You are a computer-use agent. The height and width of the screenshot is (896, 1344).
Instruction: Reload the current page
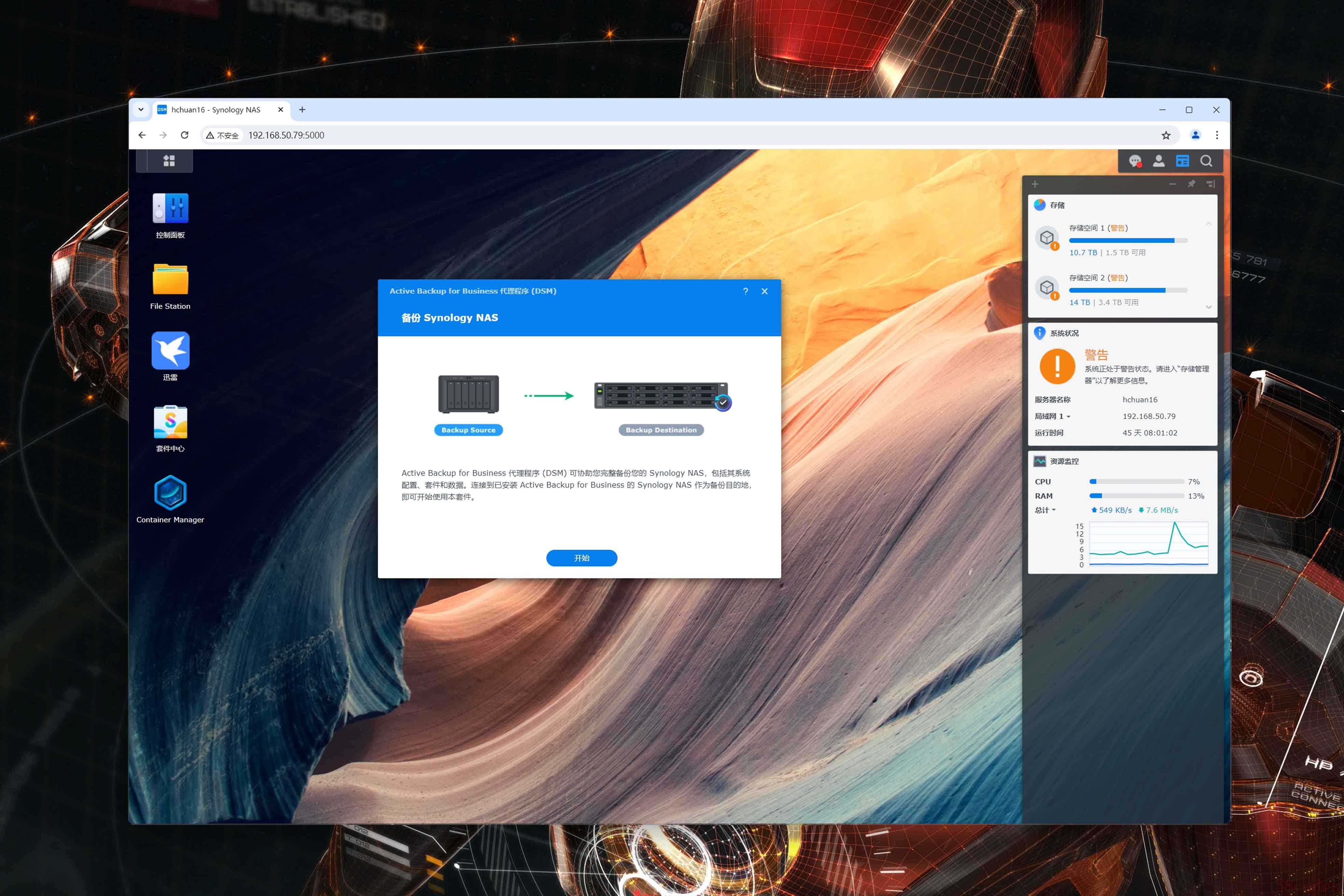coord(185,136)
